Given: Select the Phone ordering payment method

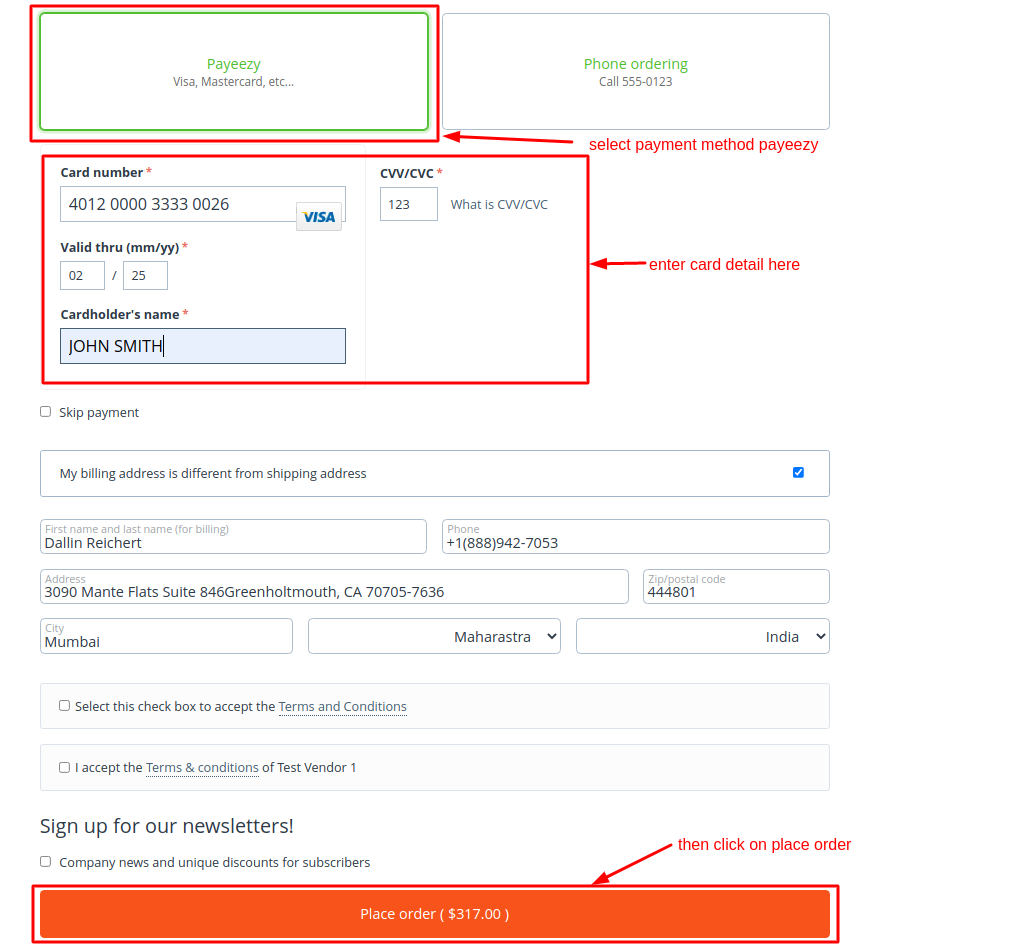Looking at the screenshot, I should (x=636, y=72).
